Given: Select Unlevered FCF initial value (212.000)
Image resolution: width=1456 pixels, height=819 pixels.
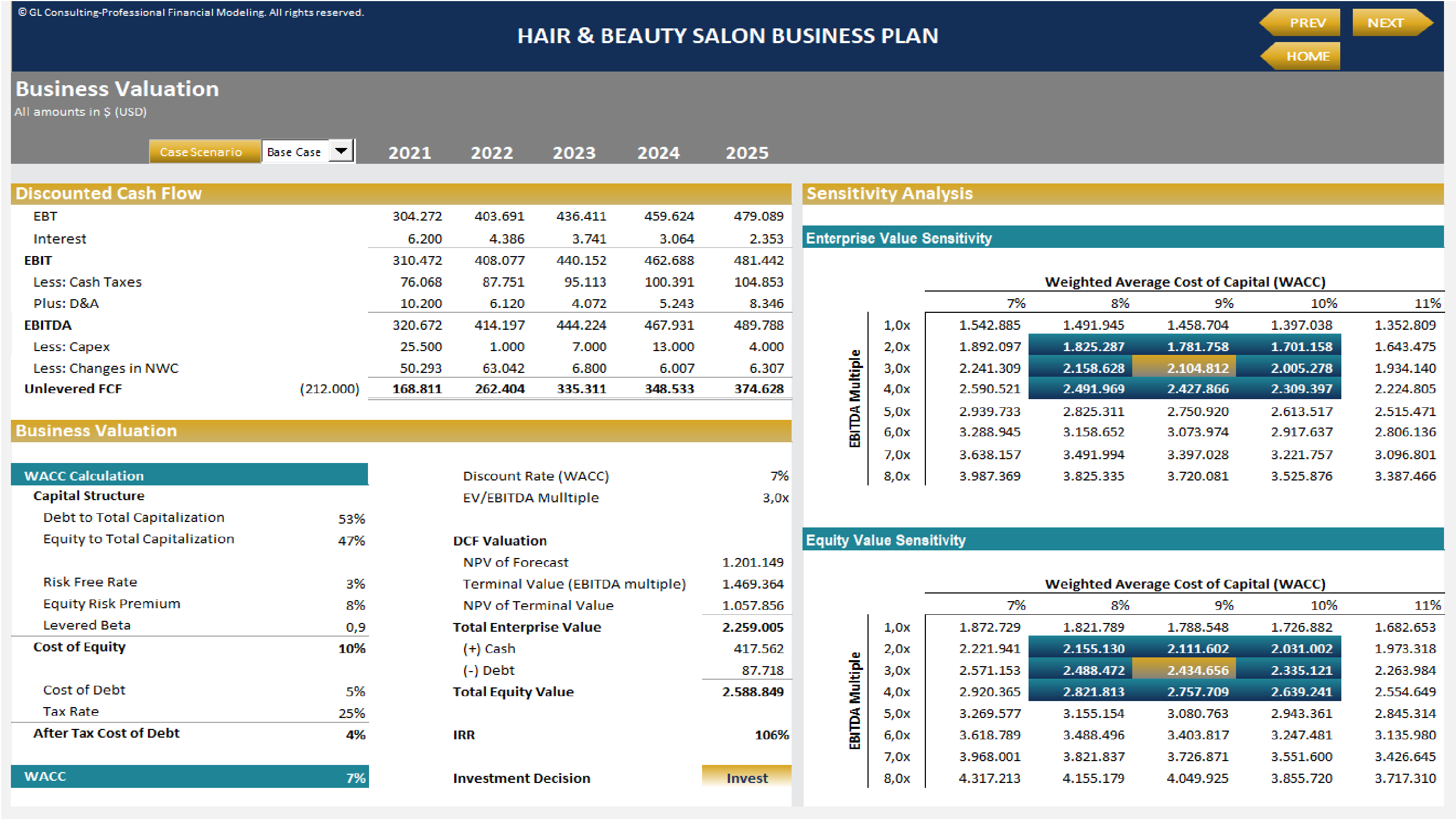Looking at the screenshot, I should tap(330, 389).
